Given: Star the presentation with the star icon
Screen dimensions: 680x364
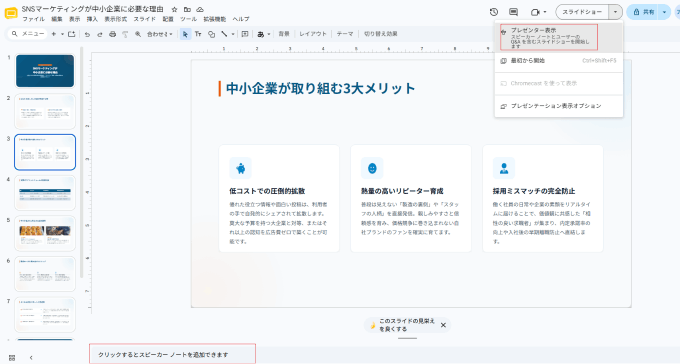Looking at the screenshot, I should point(174,9).
